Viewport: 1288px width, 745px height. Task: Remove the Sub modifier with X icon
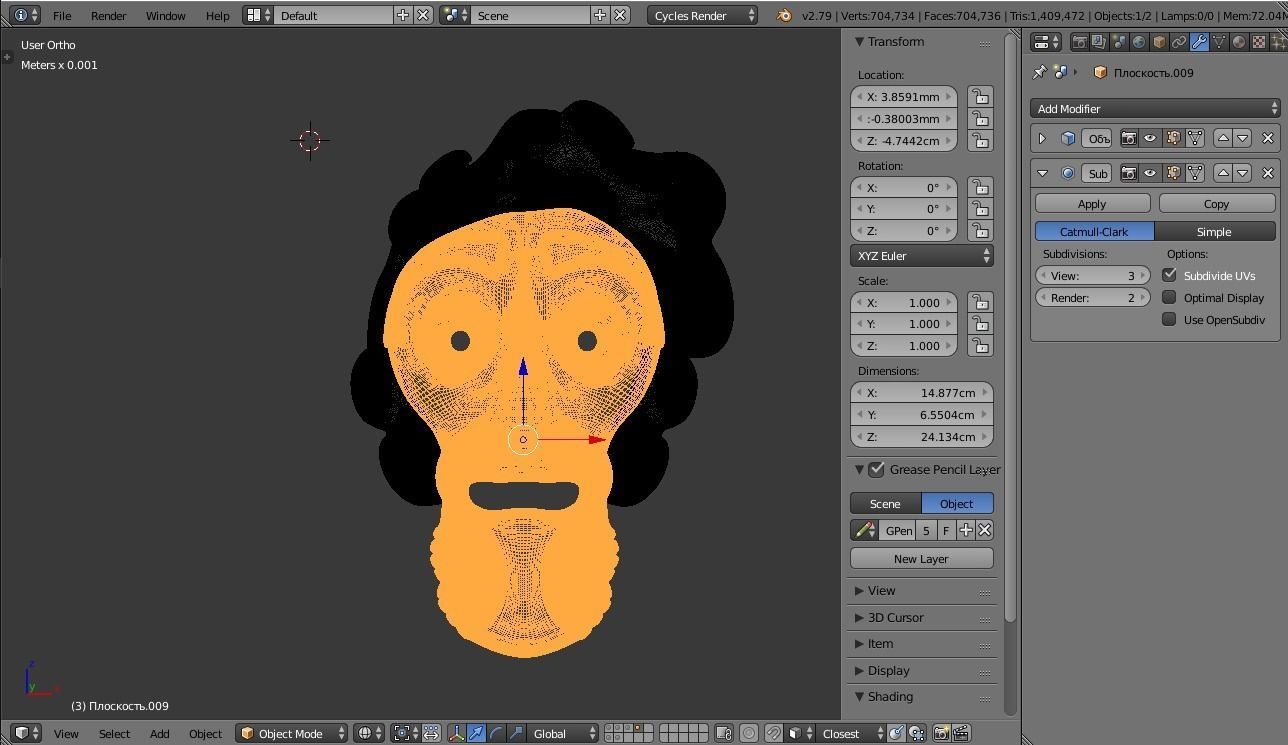(1268, 173)
